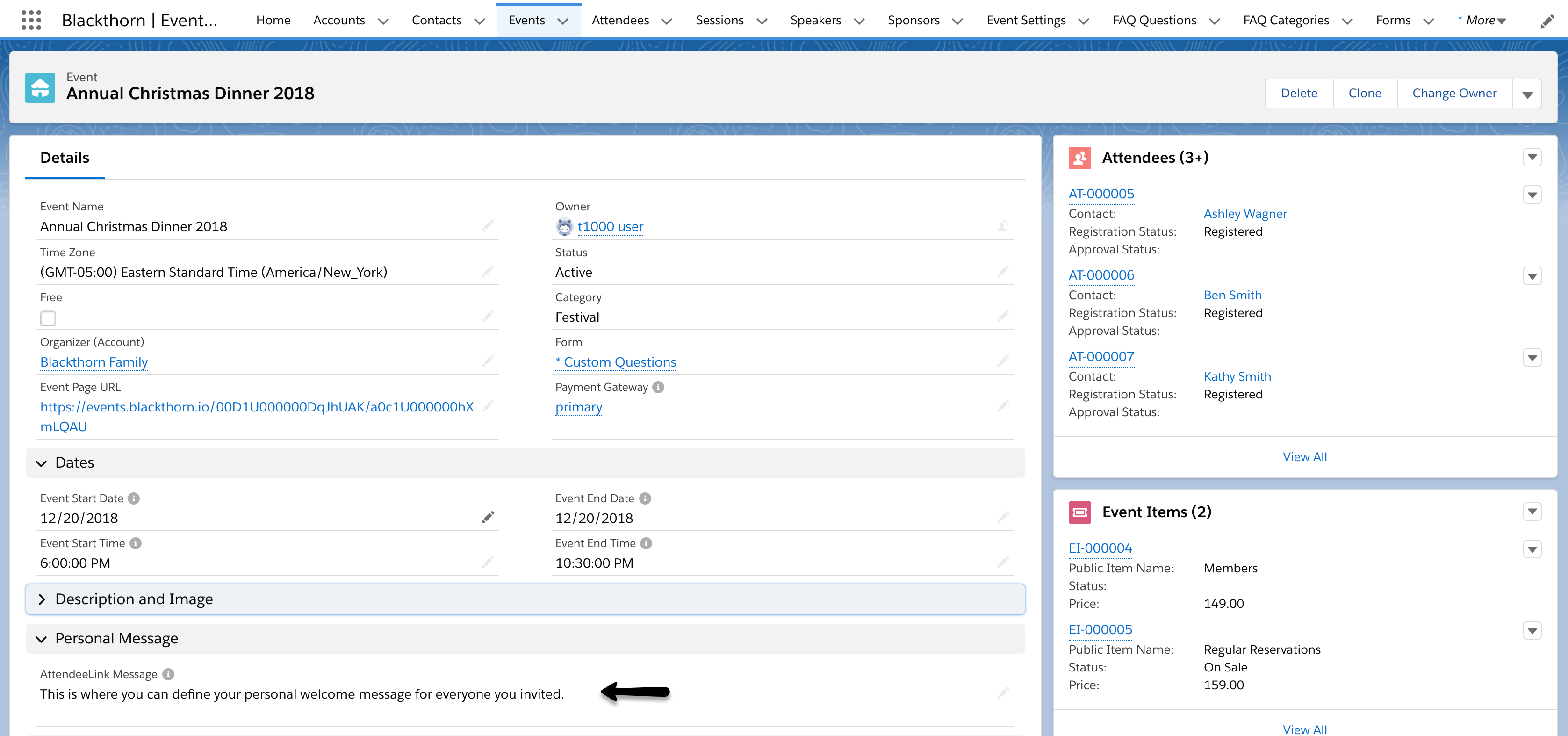Open the Ashley Wagner contact link
The width and height of the screenshot is (1568, 736).
tap(1245, 214)
